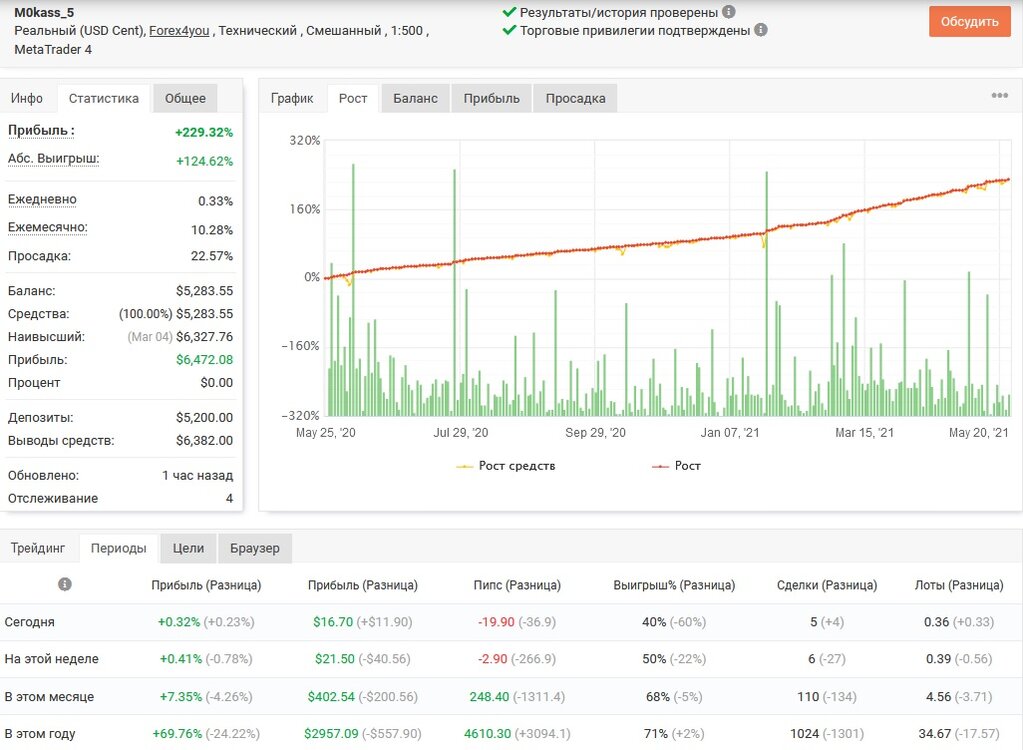
Task: Click the $6,382.00 withdrawals value
Action: pos(204,440)
